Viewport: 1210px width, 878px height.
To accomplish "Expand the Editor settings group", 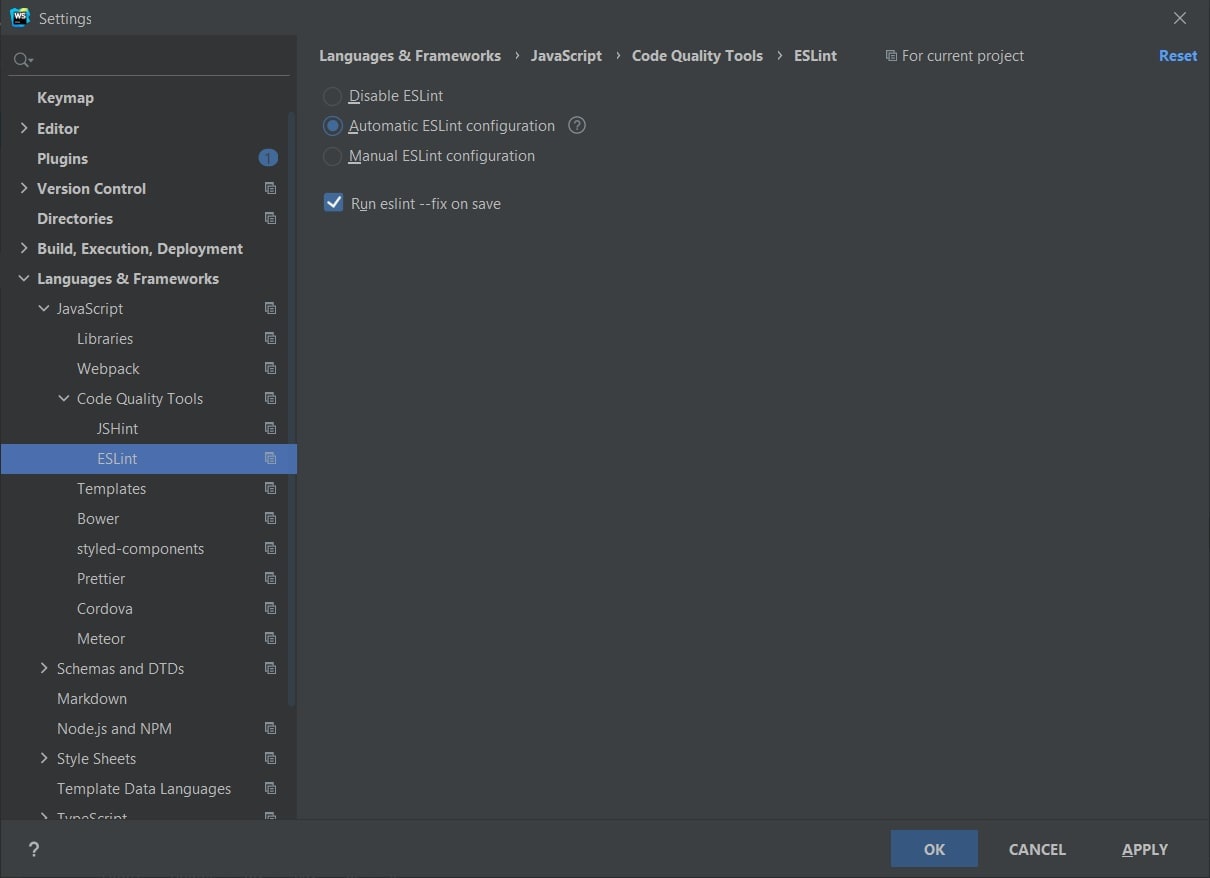I will pos(24,128).
